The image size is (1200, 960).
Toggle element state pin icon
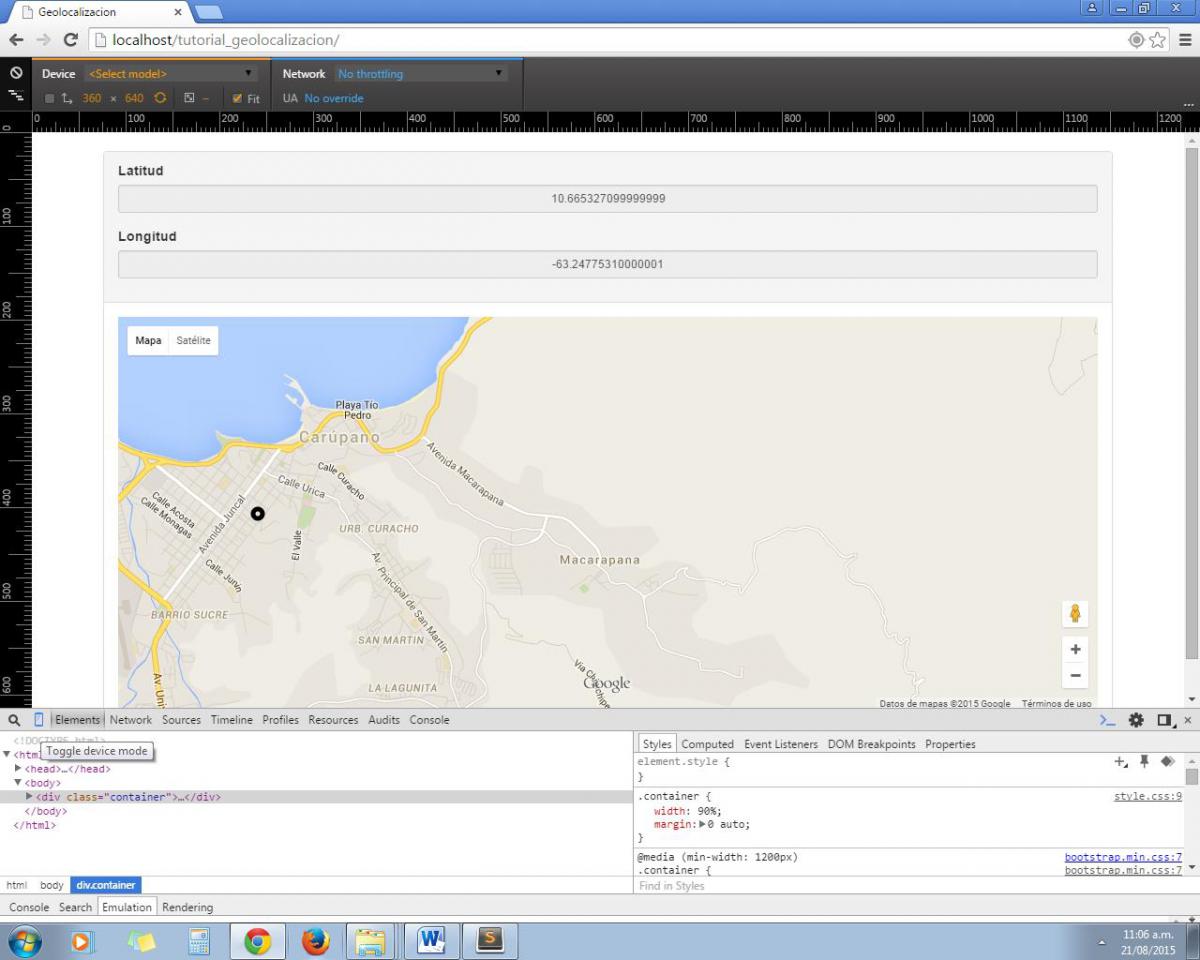(1144, 762)
